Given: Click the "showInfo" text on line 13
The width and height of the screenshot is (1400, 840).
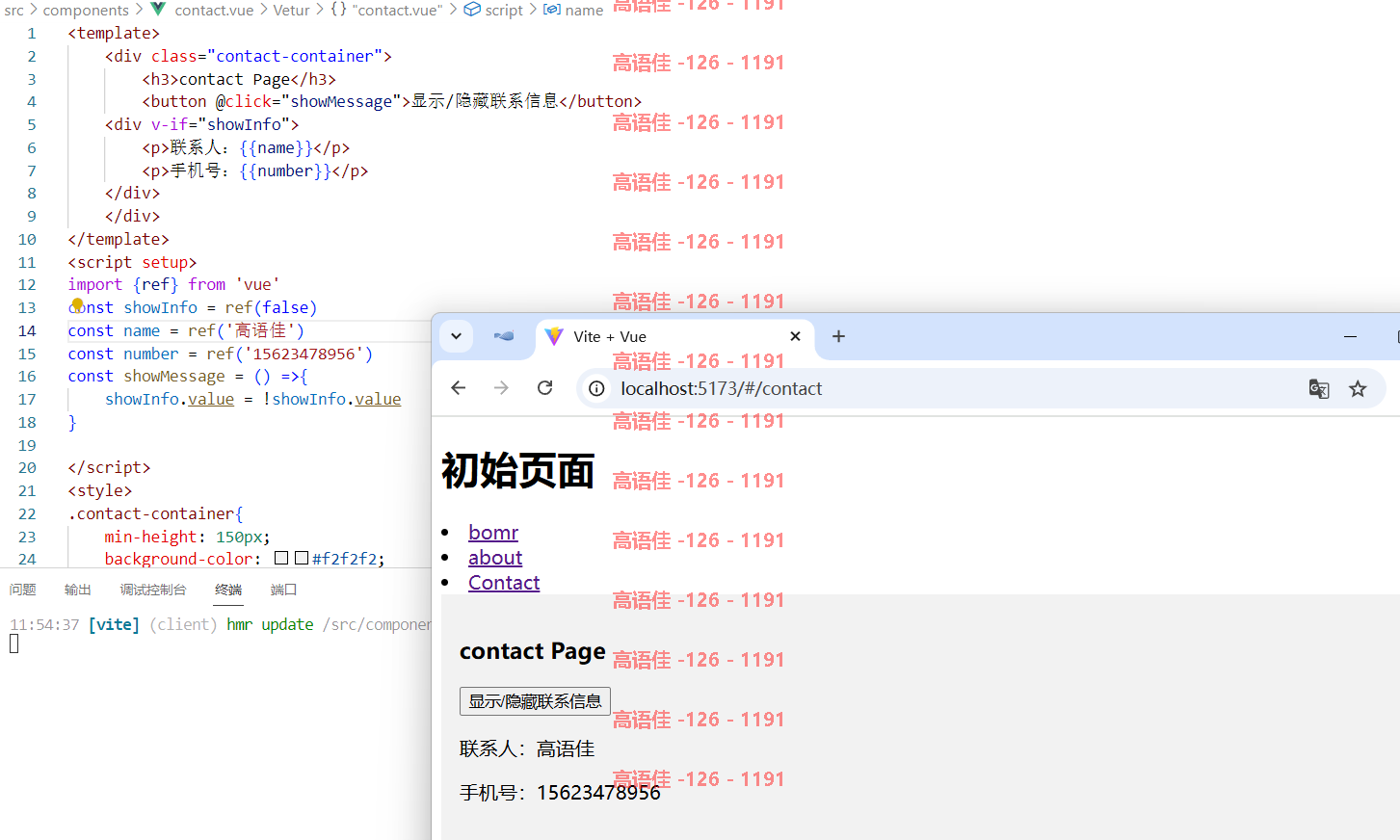Looking at the screenshot, I should pyautogui.click(x=161, y=307).
